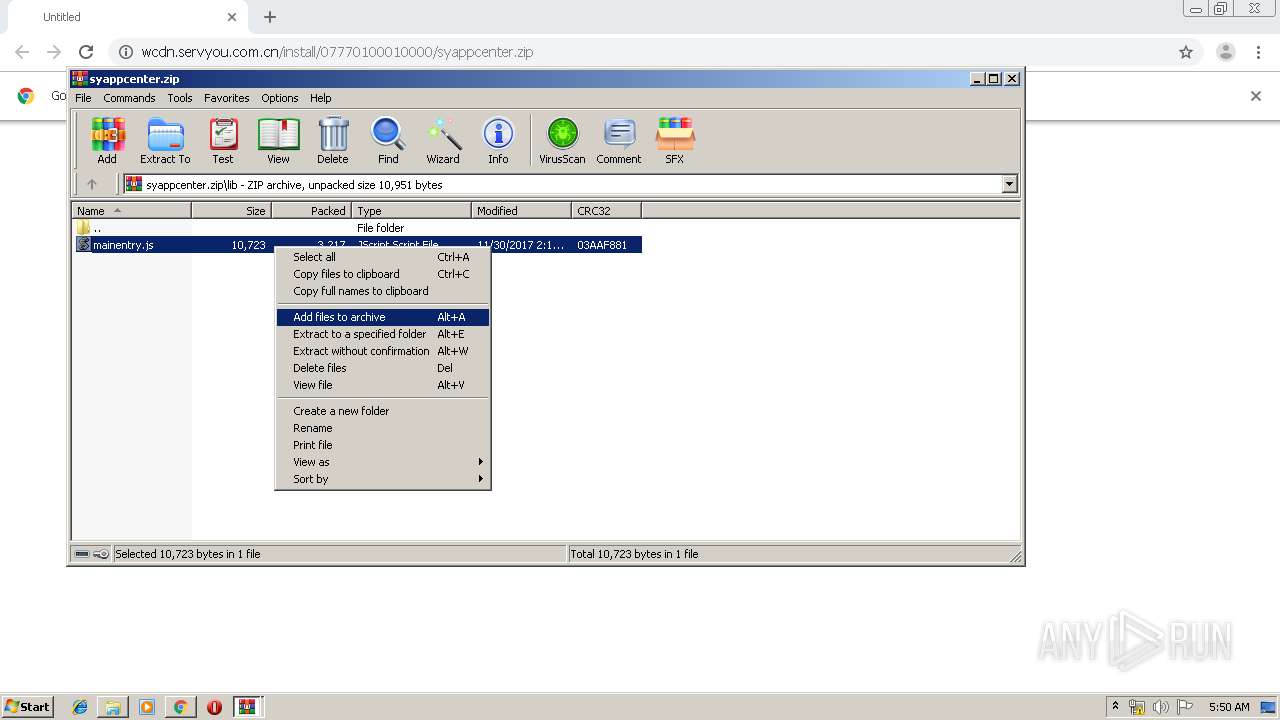Close the Untitled tab
Viewport: 1280px width, 720px height.
pyautogui.click(x=232, y=17)
